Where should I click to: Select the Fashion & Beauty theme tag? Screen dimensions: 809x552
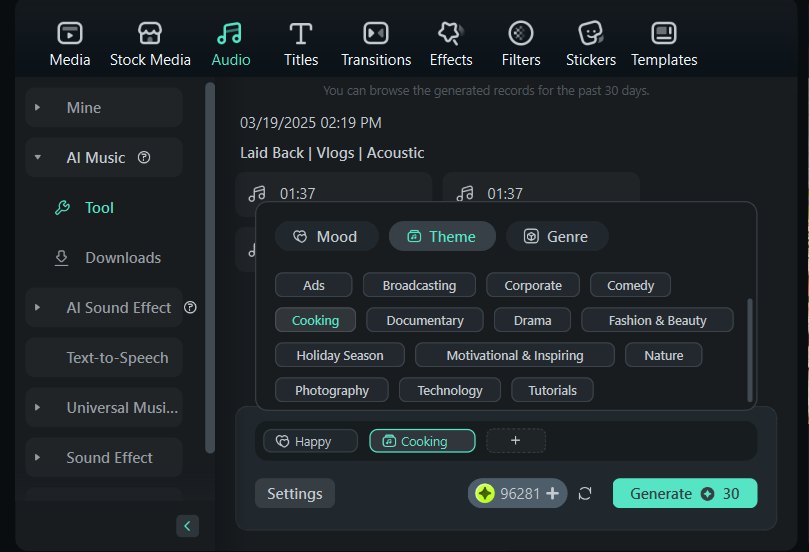(x=657, y=320)
